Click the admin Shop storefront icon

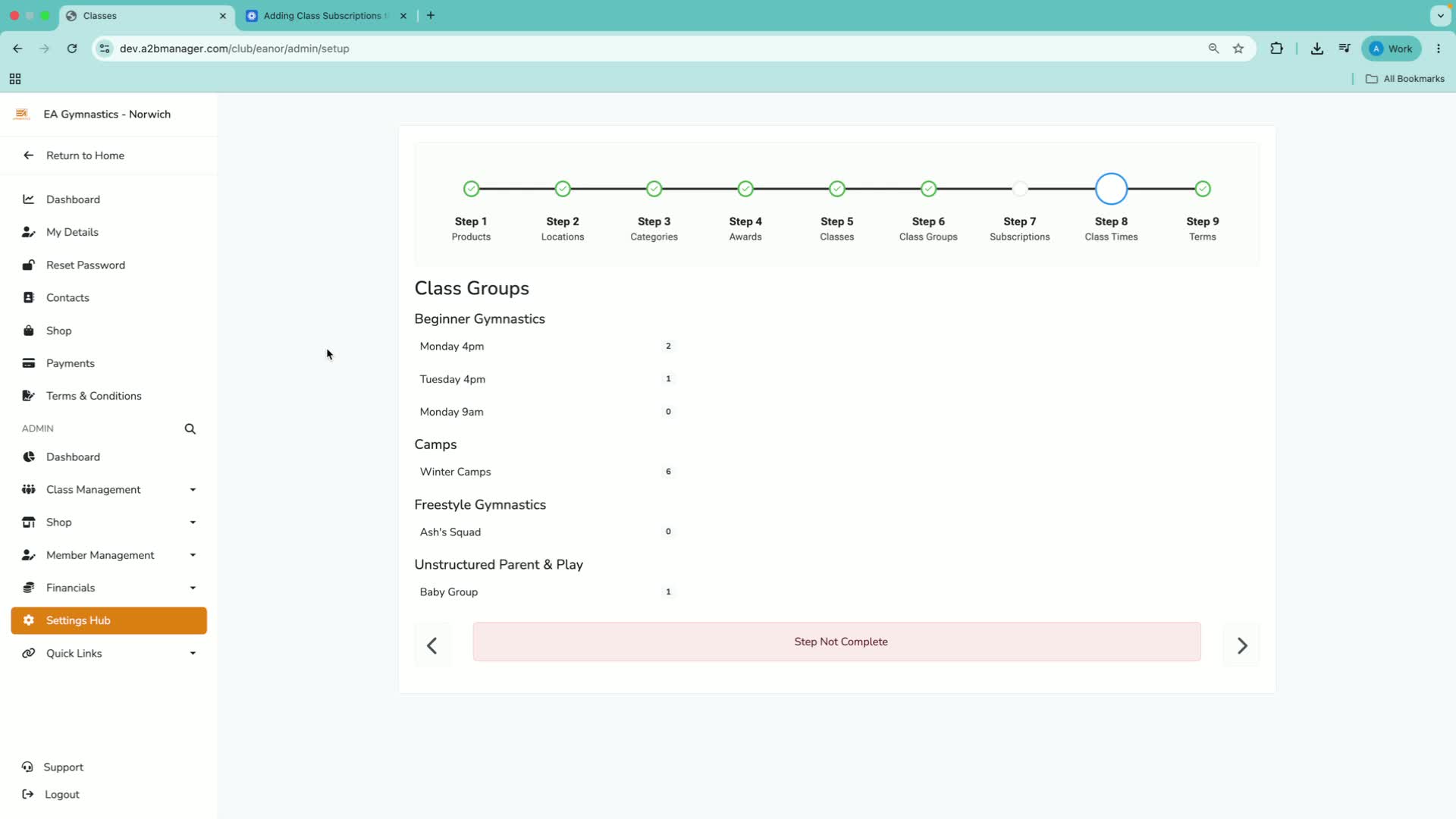(x=29, y=522)
